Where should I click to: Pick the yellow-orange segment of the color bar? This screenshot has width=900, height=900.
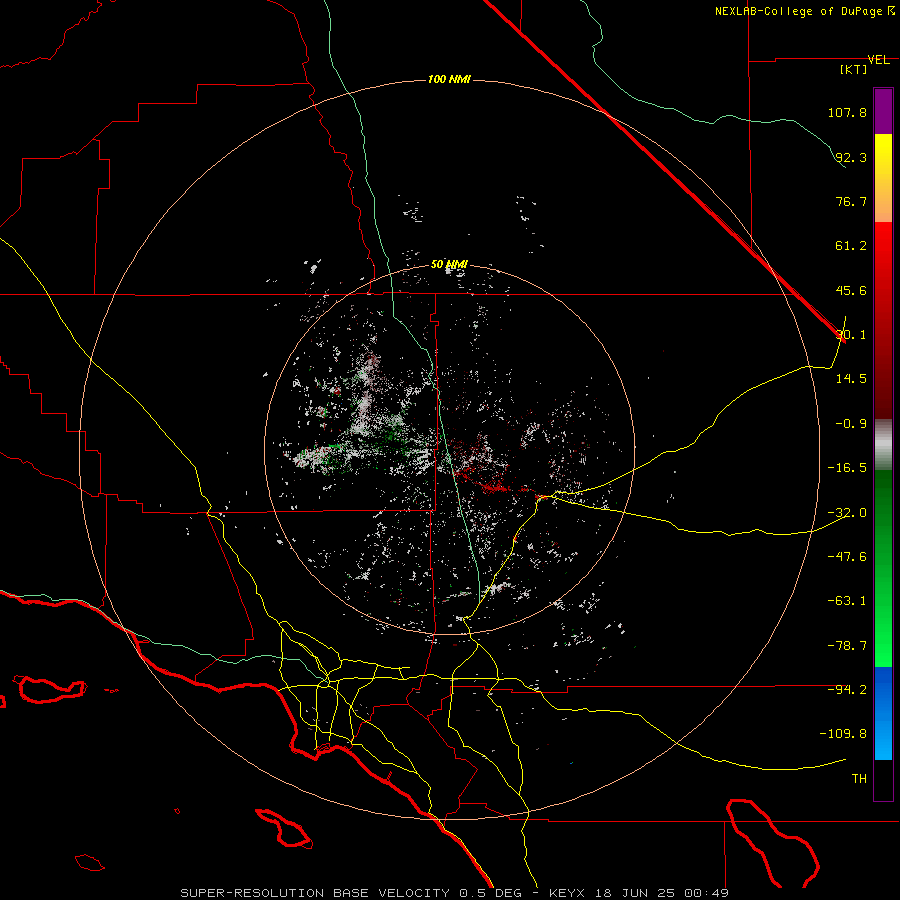[883, 178]
